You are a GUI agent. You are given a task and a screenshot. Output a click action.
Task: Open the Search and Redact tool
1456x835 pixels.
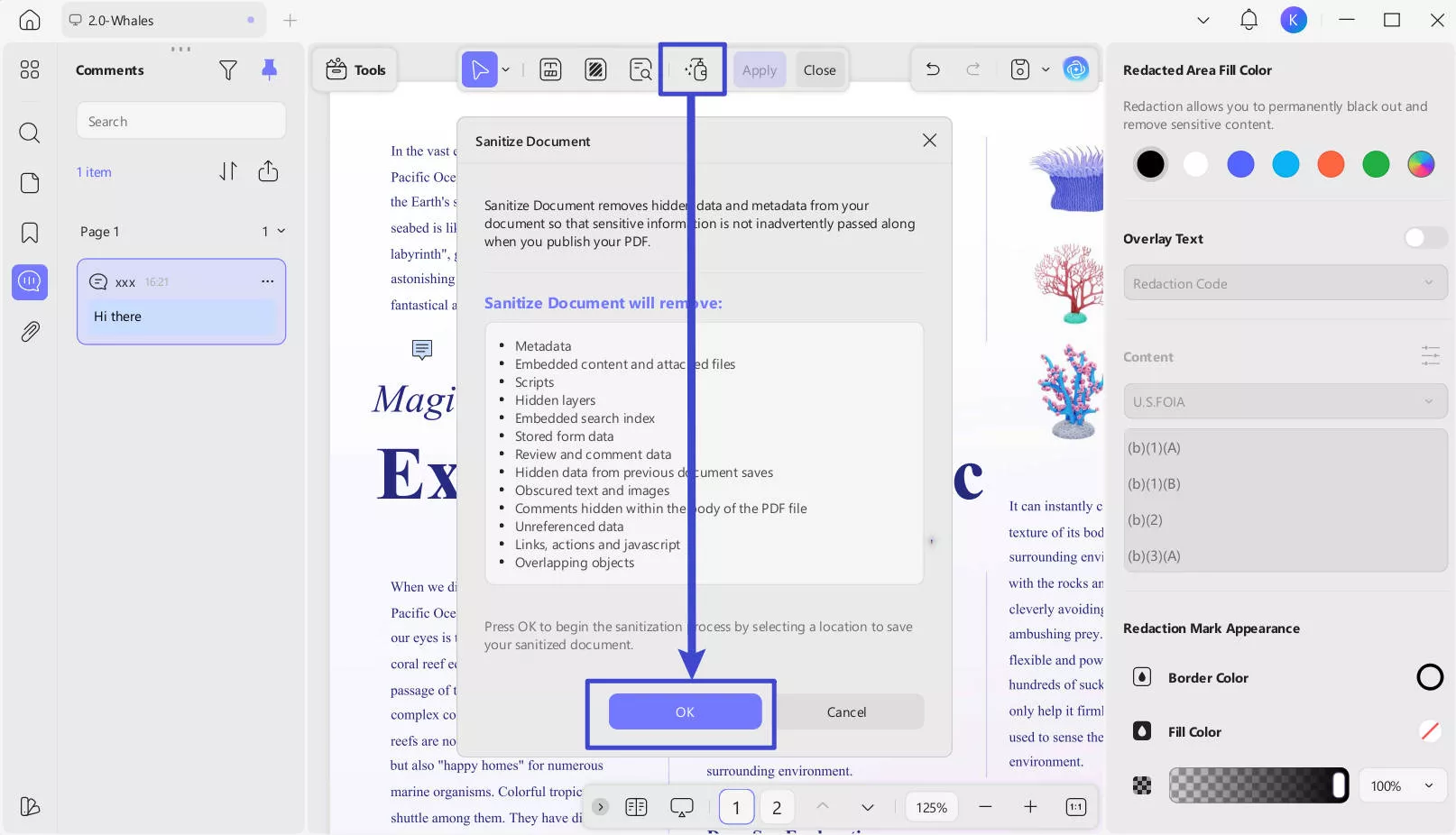click(x=640, y=69)
